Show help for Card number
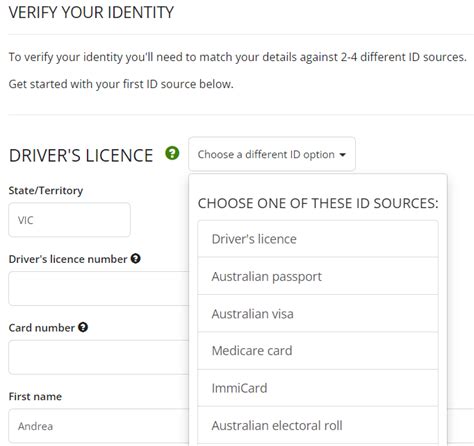474x446 pixels. click(83, 327)
